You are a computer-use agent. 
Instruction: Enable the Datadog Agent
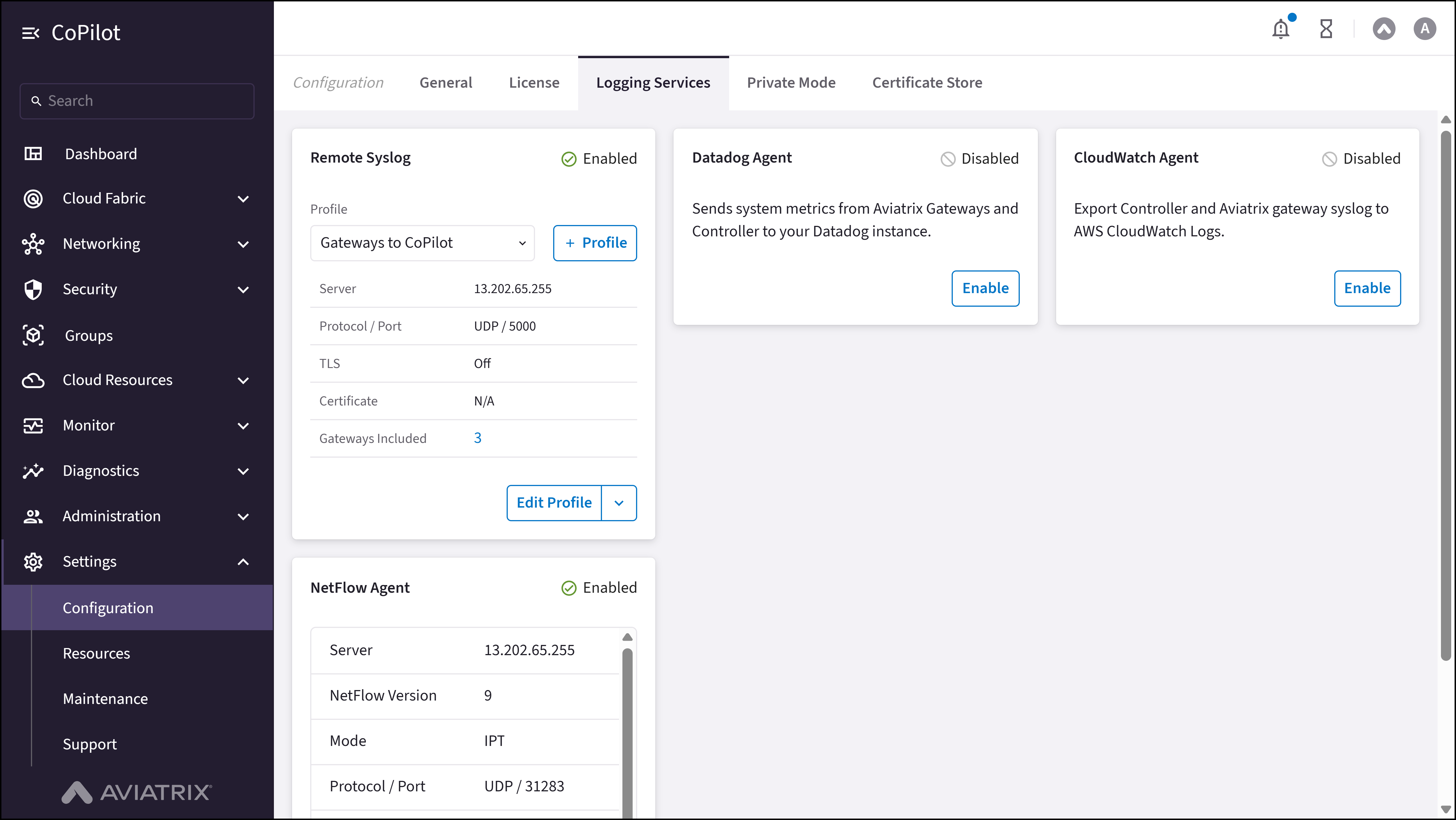[x=985, y=288]
